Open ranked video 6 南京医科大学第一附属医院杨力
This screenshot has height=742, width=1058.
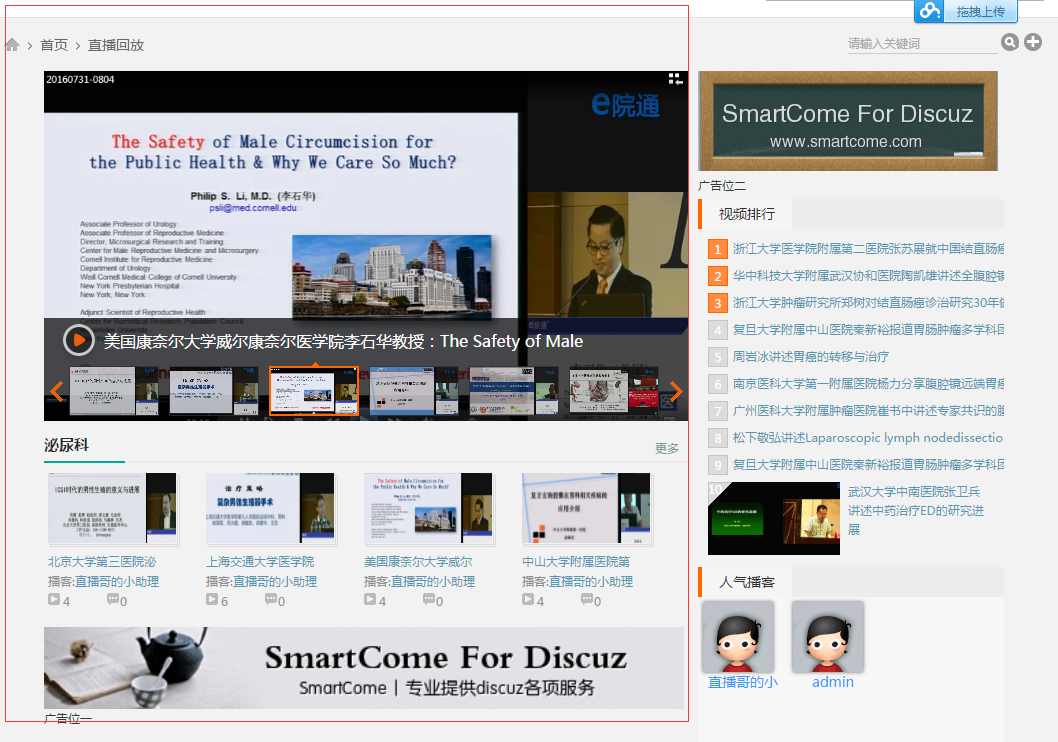(868, 384)
